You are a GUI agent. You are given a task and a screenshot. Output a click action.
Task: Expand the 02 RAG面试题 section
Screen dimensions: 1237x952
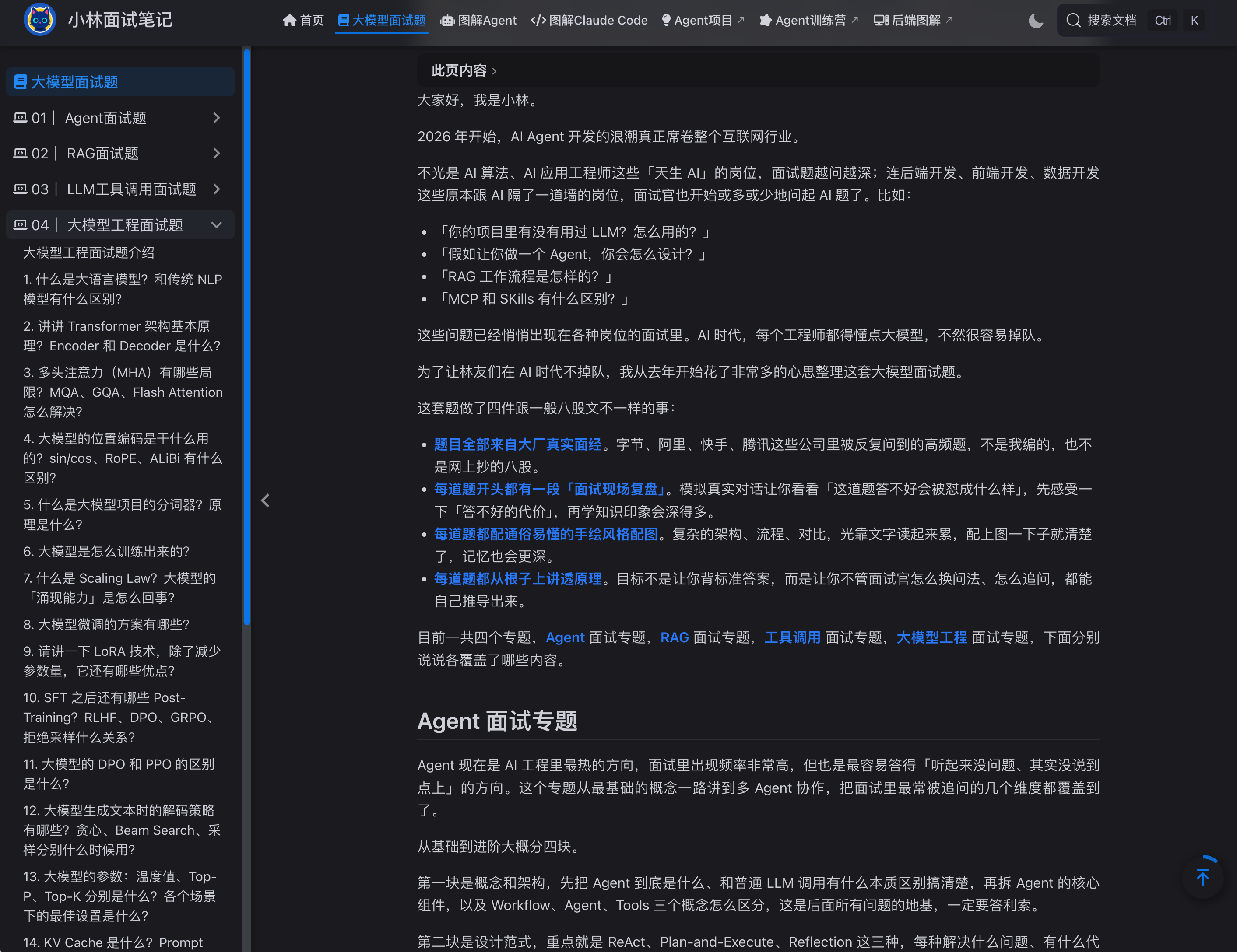(x=120, y=154)
